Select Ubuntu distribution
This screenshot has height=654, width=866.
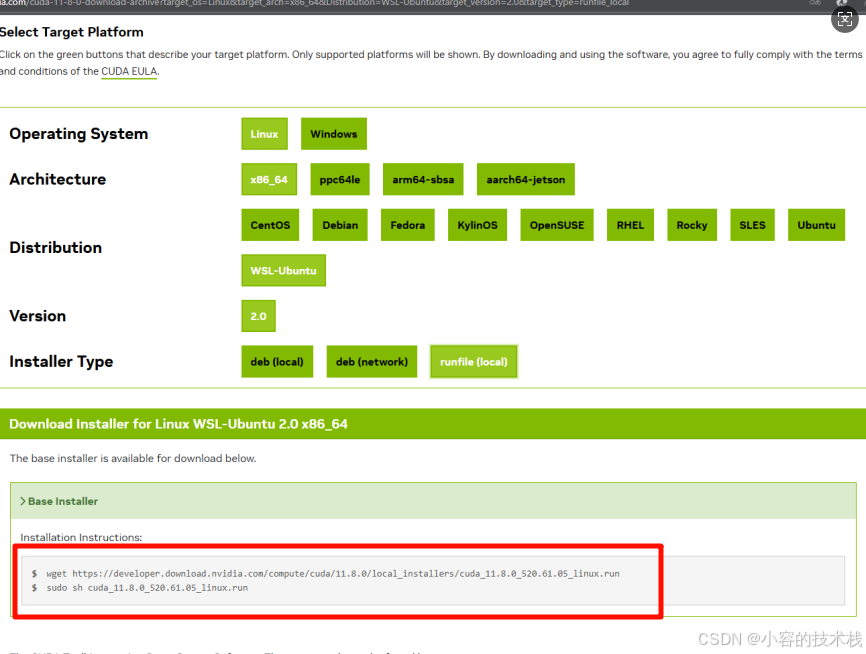coord(816,225)
